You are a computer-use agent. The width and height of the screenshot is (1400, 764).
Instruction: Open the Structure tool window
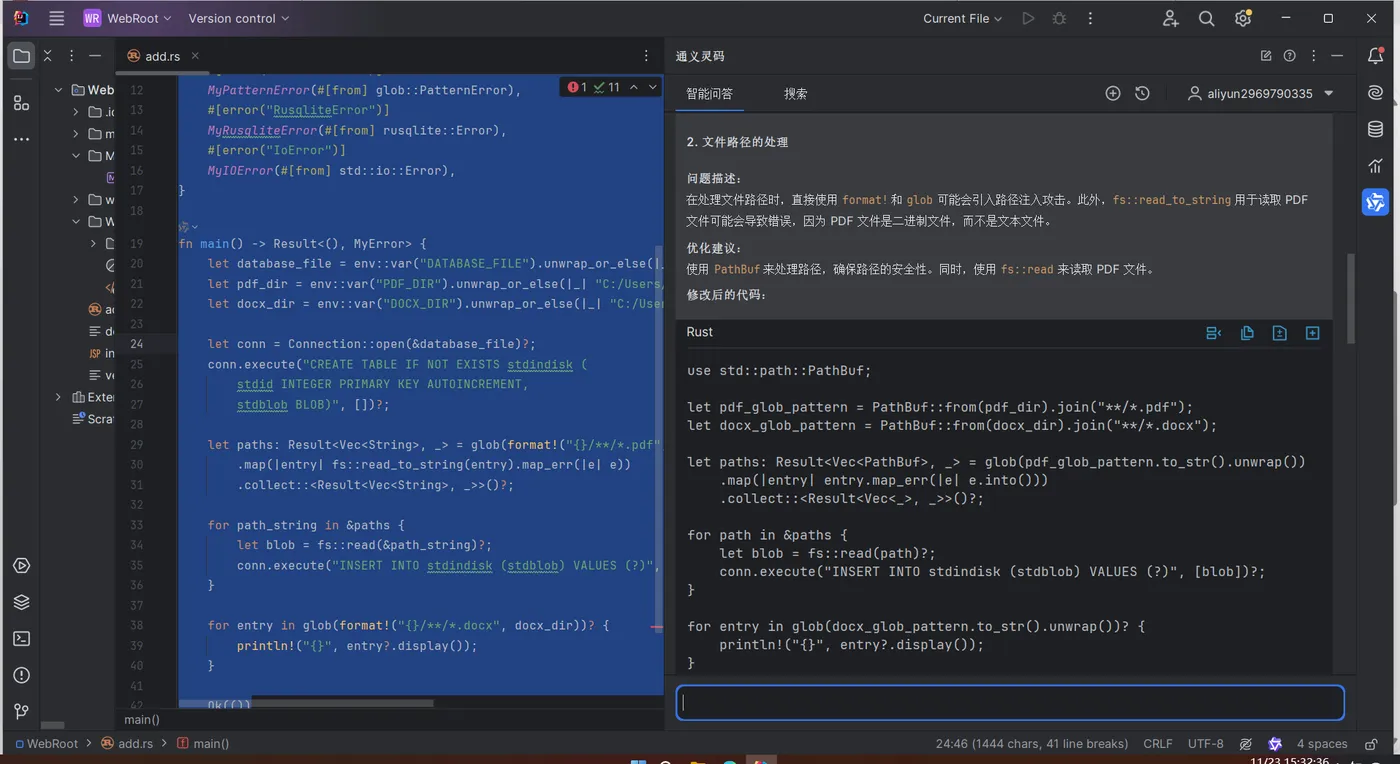point(21,102)
